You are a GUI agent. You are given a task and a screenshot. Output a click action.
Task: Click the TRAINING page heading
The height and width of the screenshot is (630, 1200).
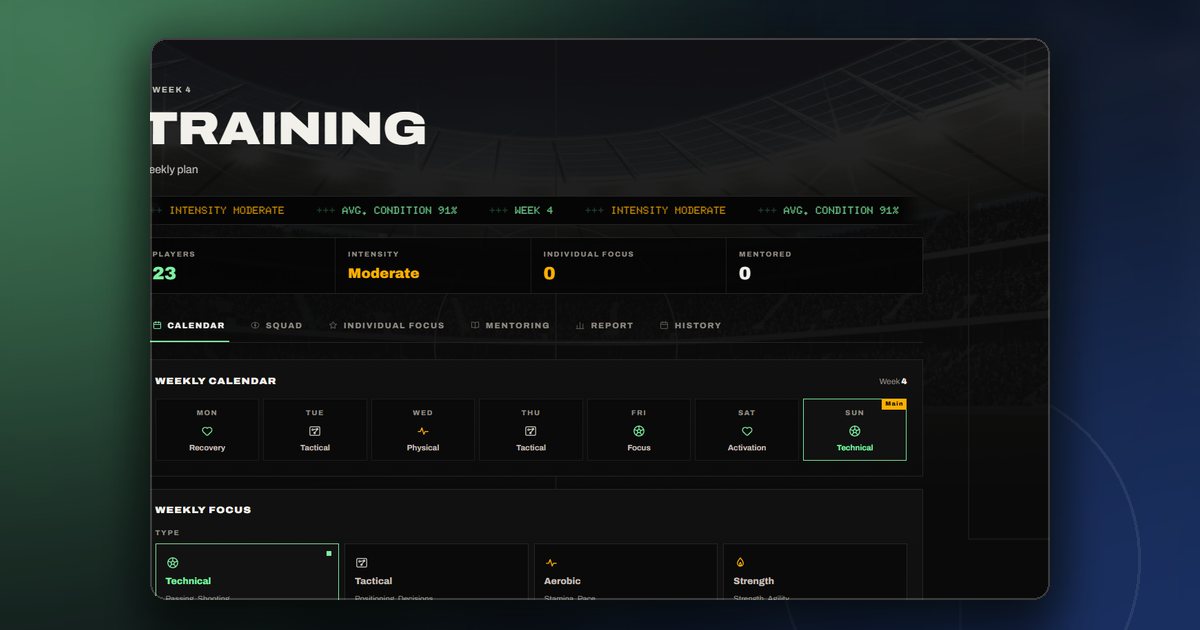289,128
